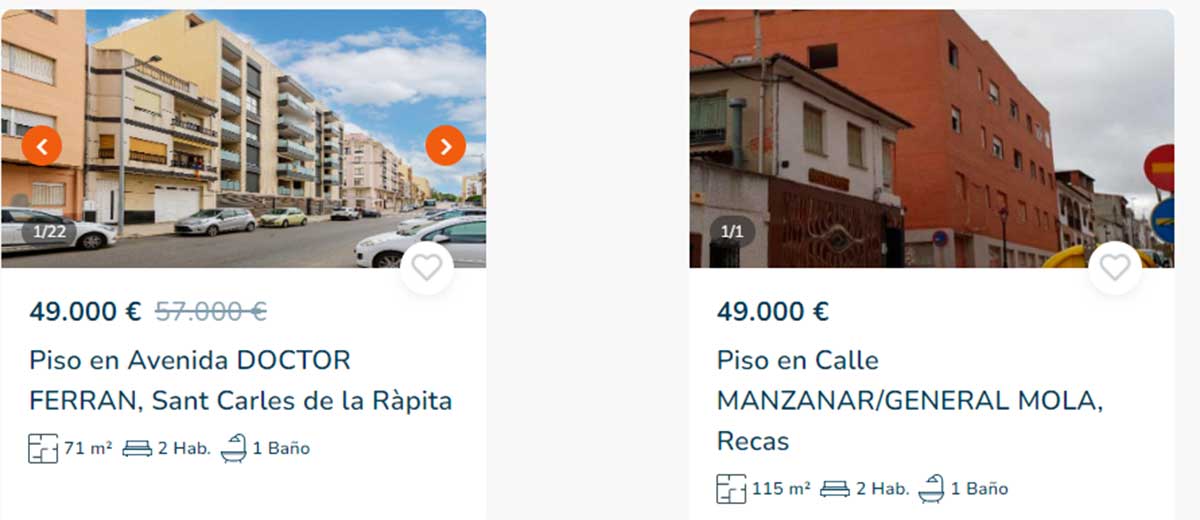1200x520 pixels.
Task: Favorite the Recas flat with heart icon
Action: pos(1115,268)
